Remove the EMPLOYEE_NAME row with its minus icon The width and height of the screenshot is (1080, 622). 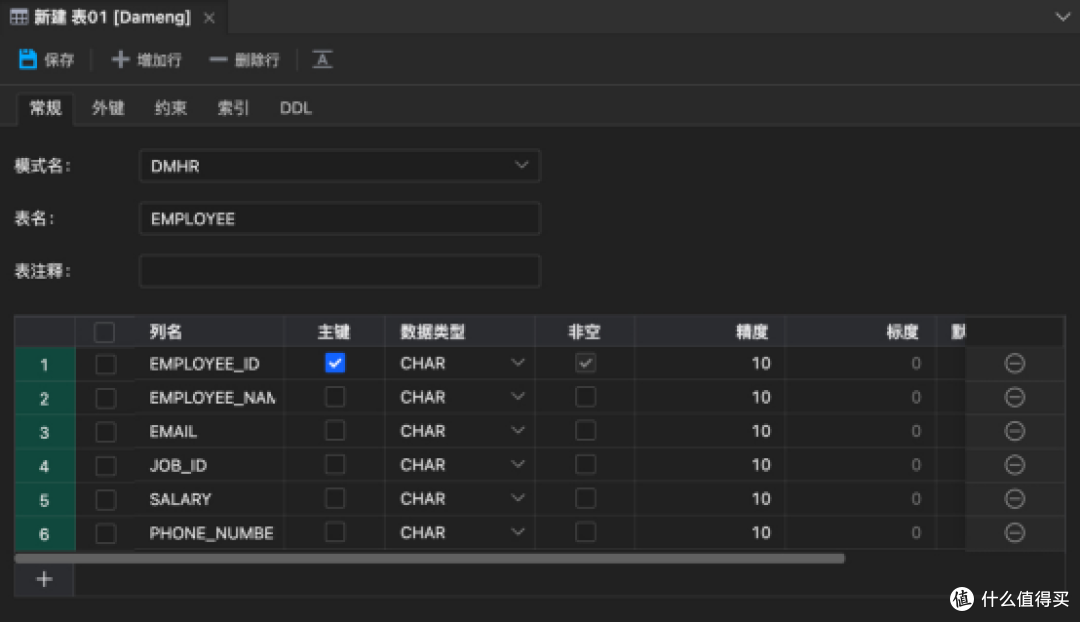pyautogui.click(x=1015, y=397)
